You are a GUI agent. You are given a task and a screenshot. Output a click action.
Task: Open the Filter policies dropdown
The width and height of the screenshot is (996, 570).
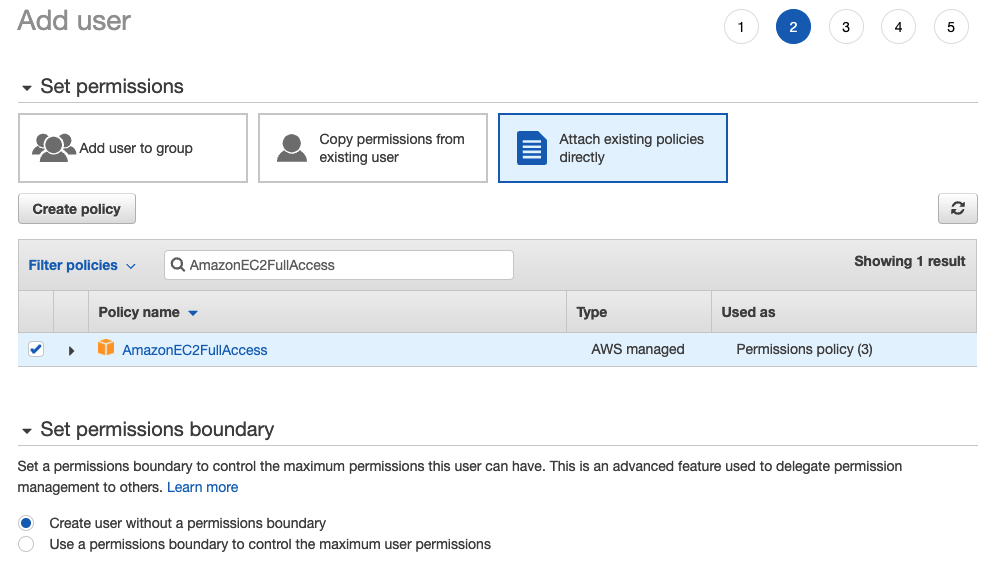click(81, 265)
